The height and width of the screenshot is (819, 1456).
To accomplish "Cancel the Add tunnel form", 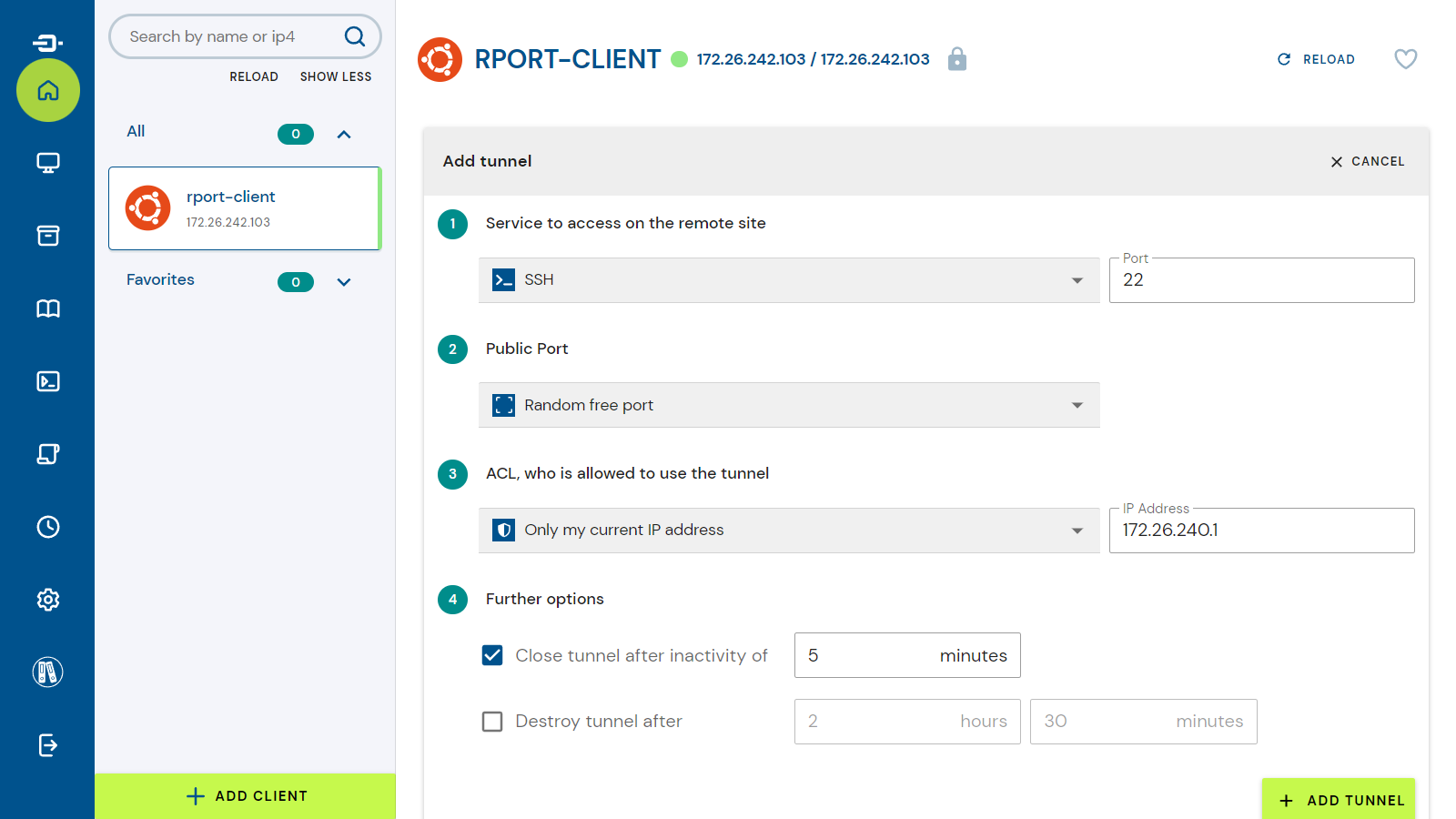I will 1367,161.
